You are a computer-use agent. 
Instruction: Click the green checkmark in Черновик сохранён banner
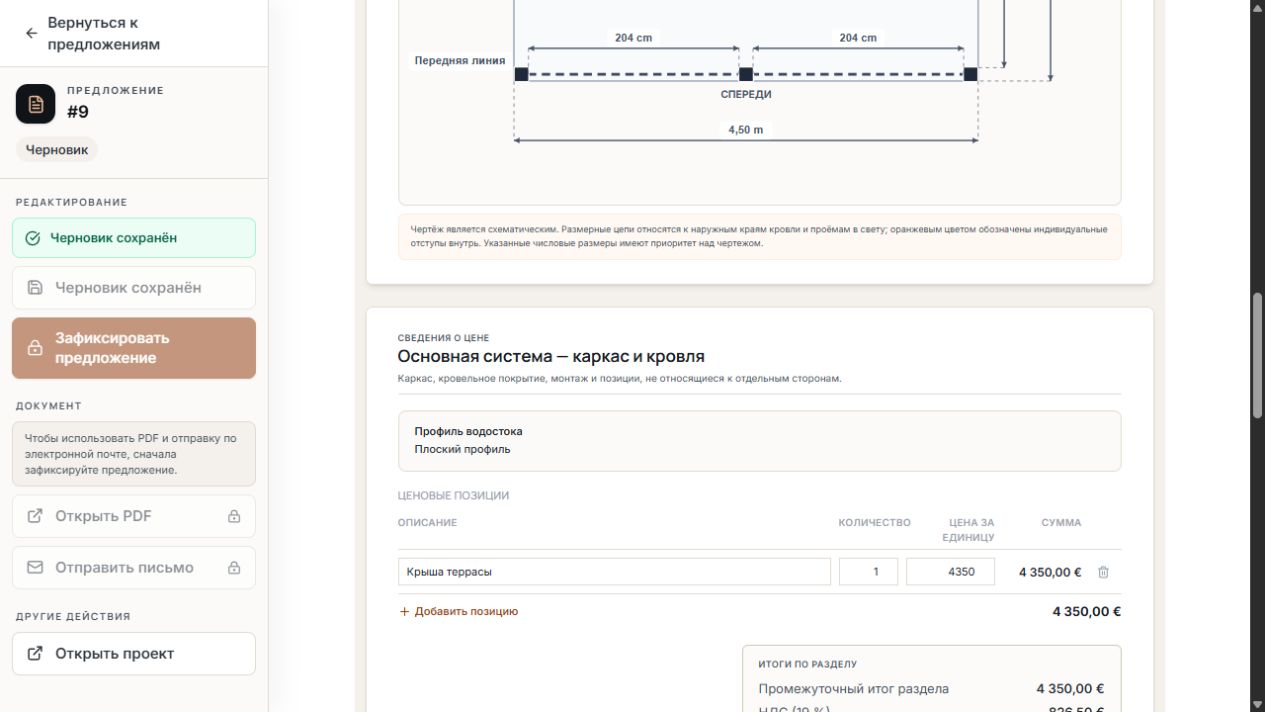click(33, 239)
